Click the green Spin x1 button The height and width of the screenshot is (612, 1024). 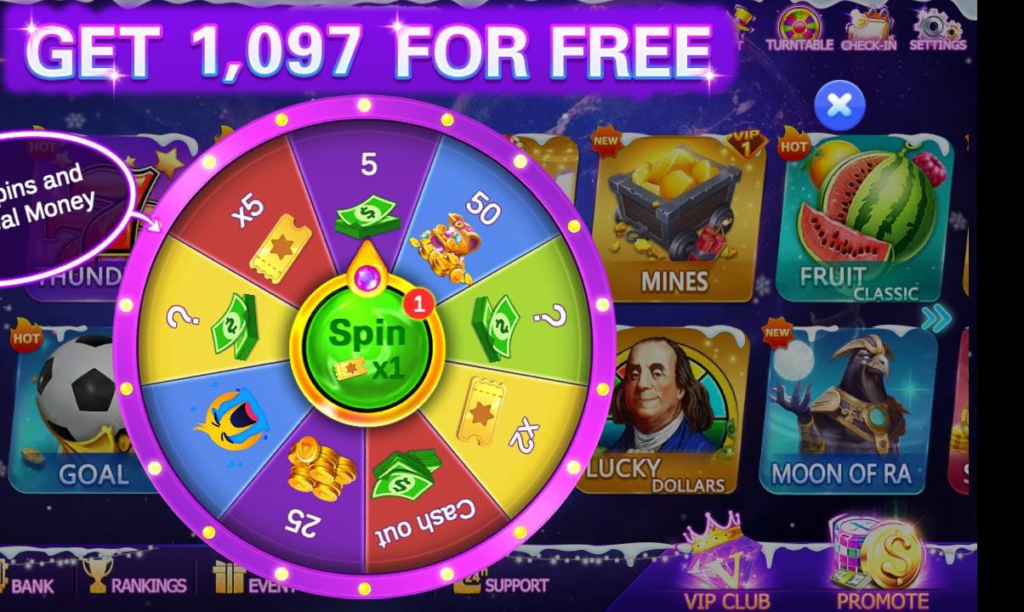tap(366, 349)
